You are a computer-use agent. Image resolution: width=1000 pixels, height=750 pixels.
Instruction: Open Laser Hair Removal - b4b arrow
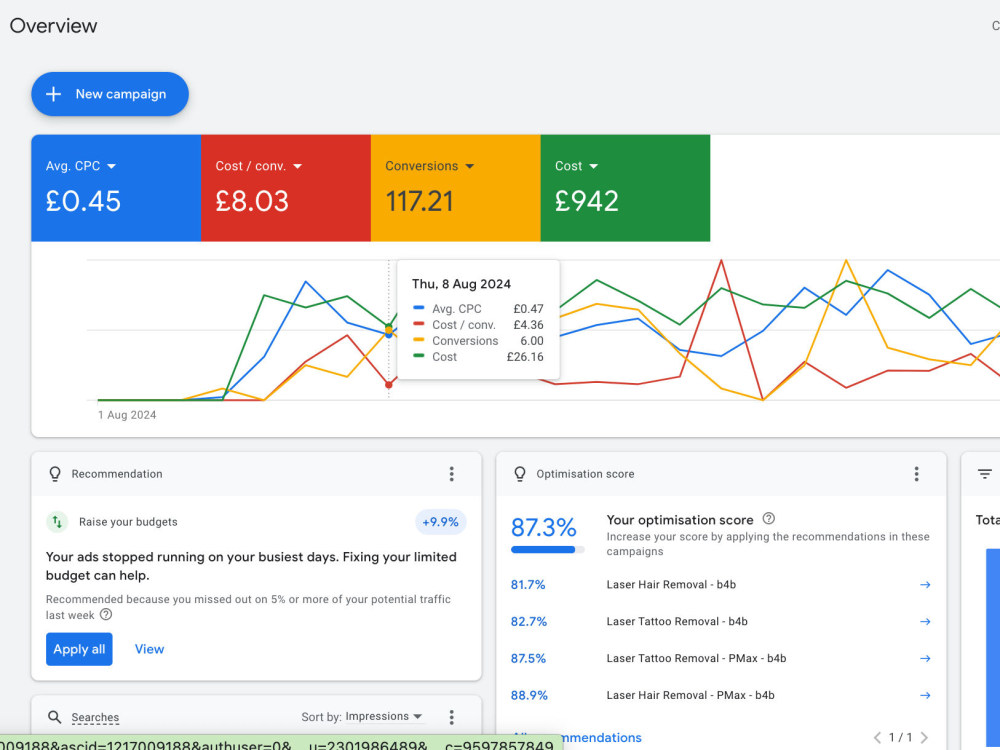925,585
